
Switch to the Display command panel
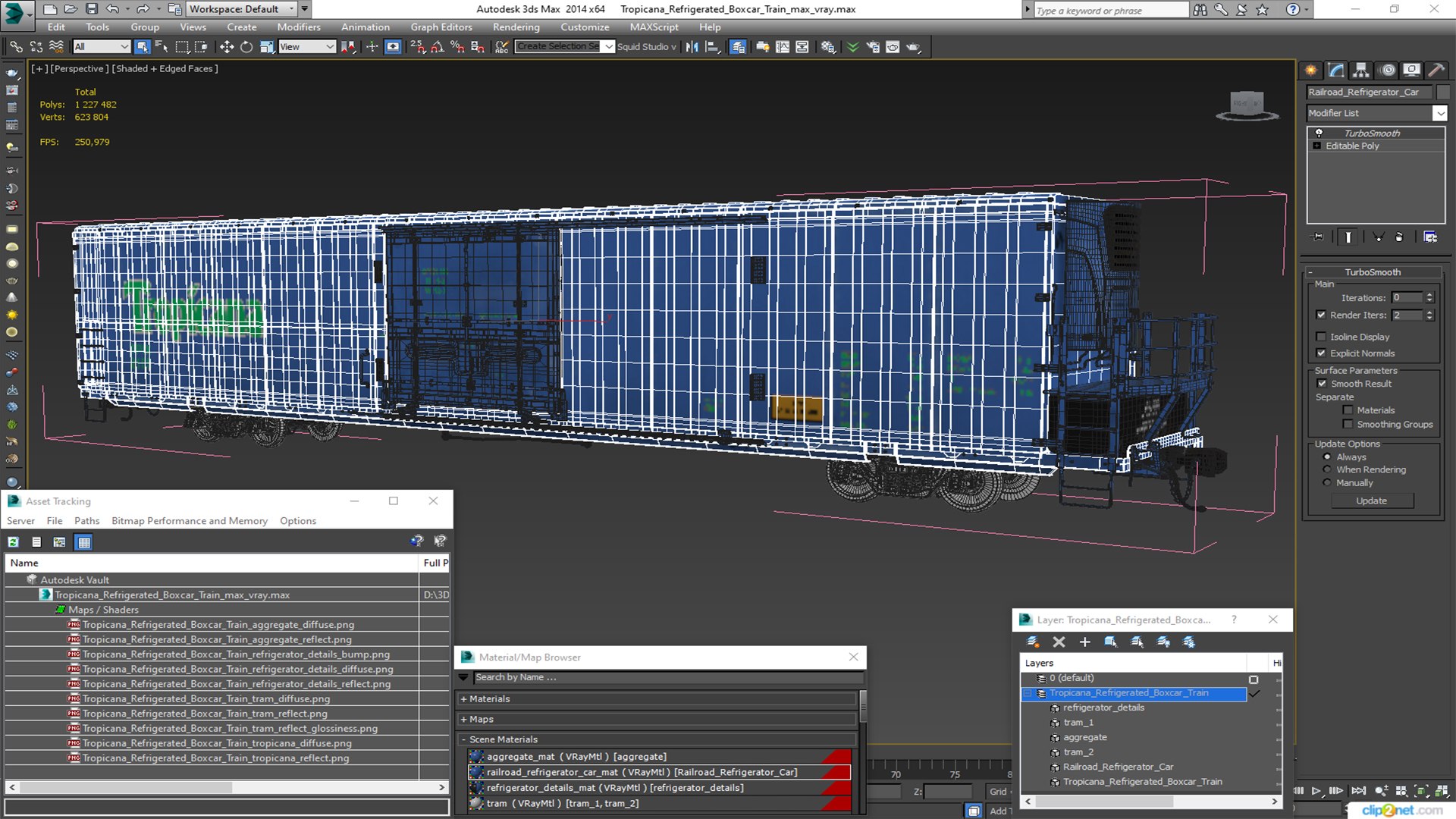click(x=1411, y=71)
